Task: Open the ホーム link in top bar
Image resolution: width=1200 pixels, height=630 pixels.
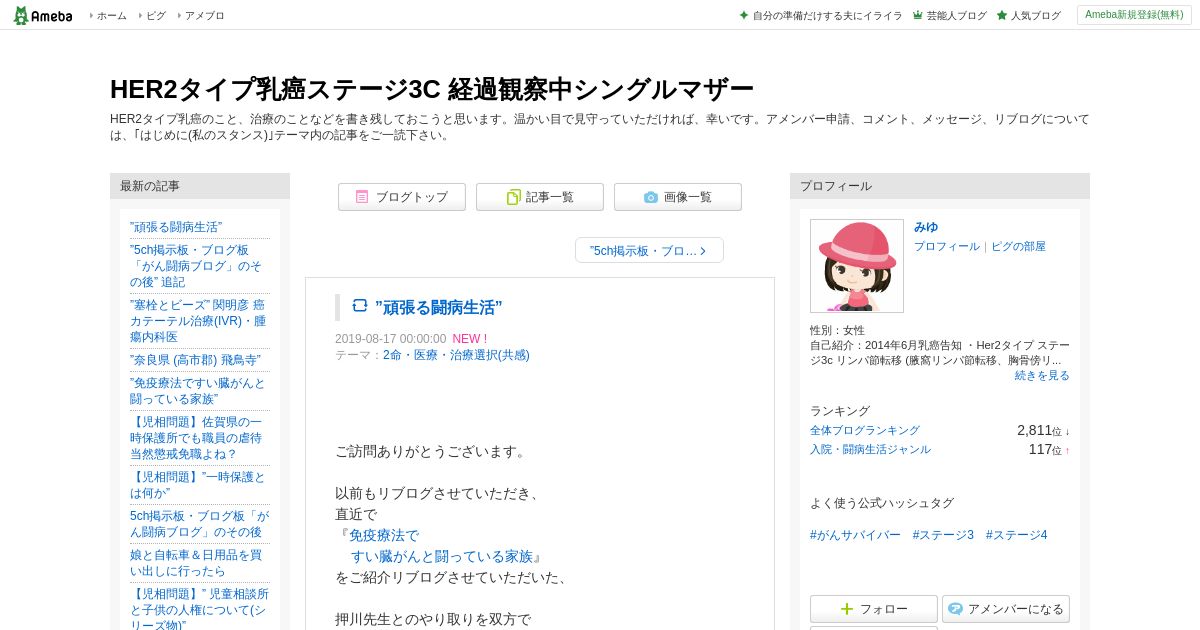Action: click(x=111, y=16)
